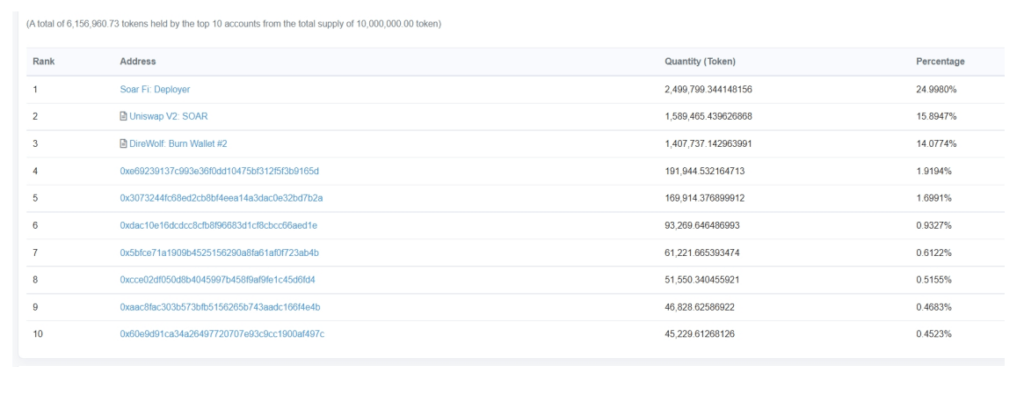Open address starting 0x5bfce71a1909b4
The width and height of the screenshot is (1024, 395).
click(x=219, y=253)
